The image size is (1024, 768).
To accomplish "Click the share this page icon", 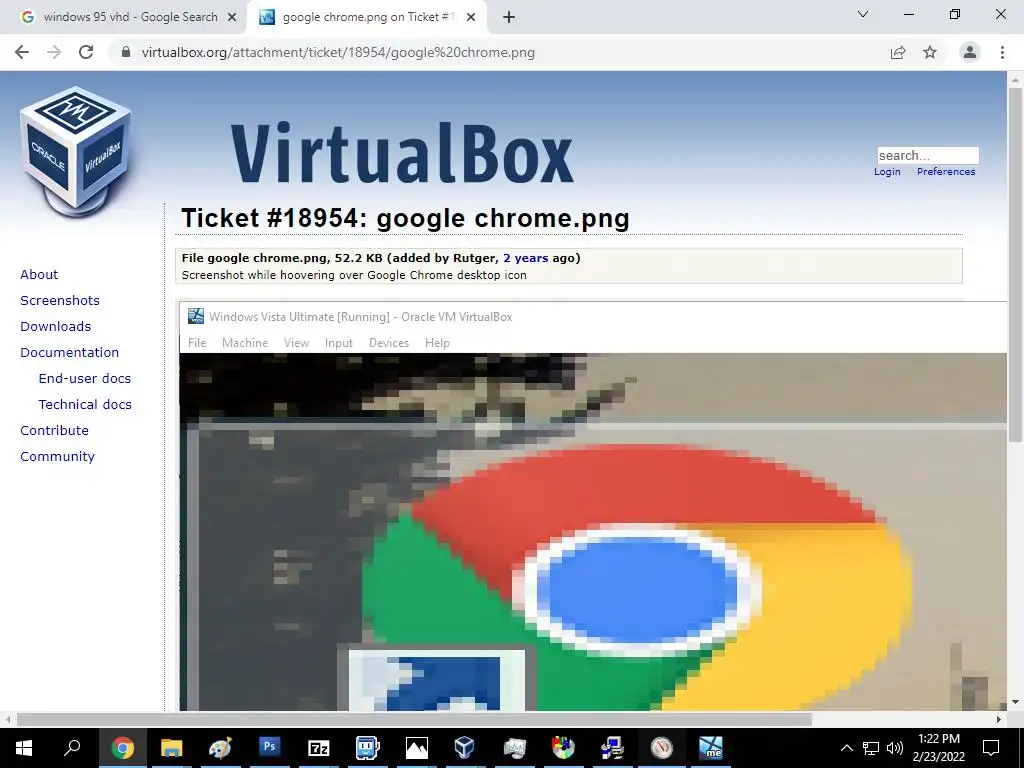I will click(898, 52).
